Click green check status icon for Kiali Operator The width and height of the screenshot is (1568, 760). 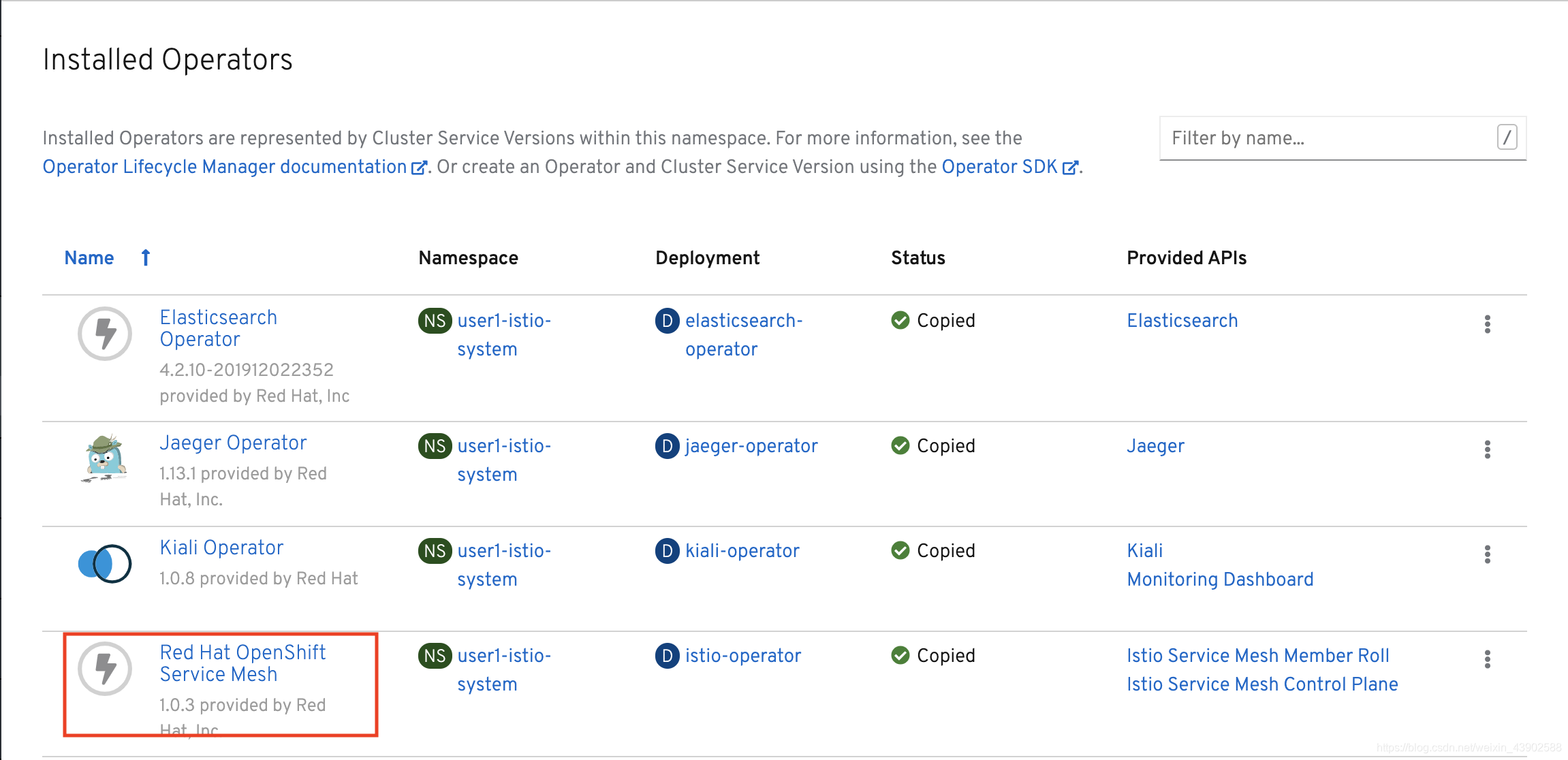(900, 550)
